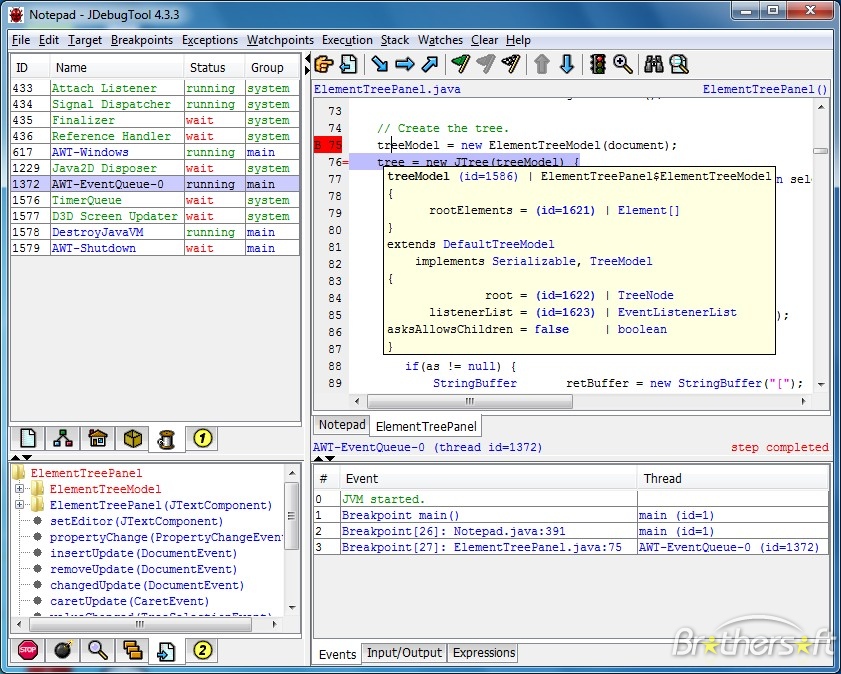Expand the ElementTreePanel(JTextComponent) node
The image size is (841, 674).
tap(19, 505)
